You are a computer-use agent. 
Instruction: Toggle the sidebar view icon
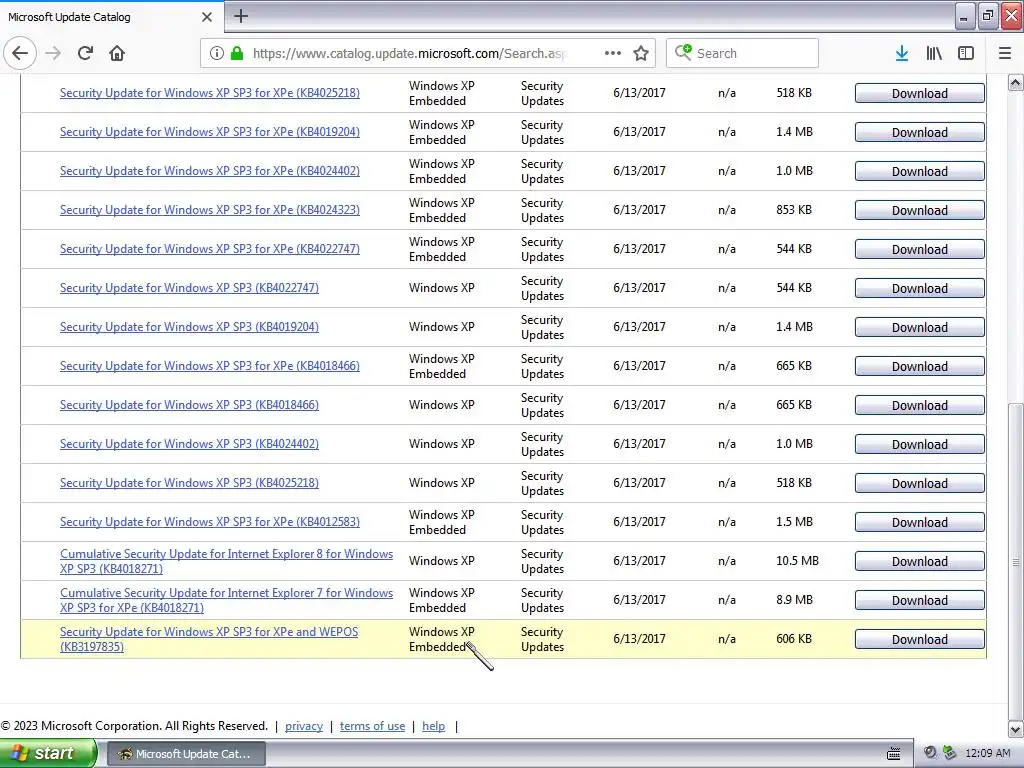point(966,53)
